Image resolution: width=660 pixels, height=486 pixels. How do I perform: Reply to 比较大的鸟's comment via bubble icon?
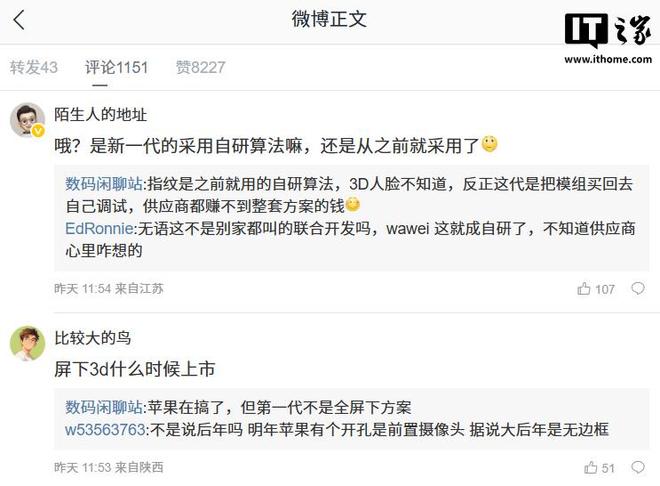(638, 467)
